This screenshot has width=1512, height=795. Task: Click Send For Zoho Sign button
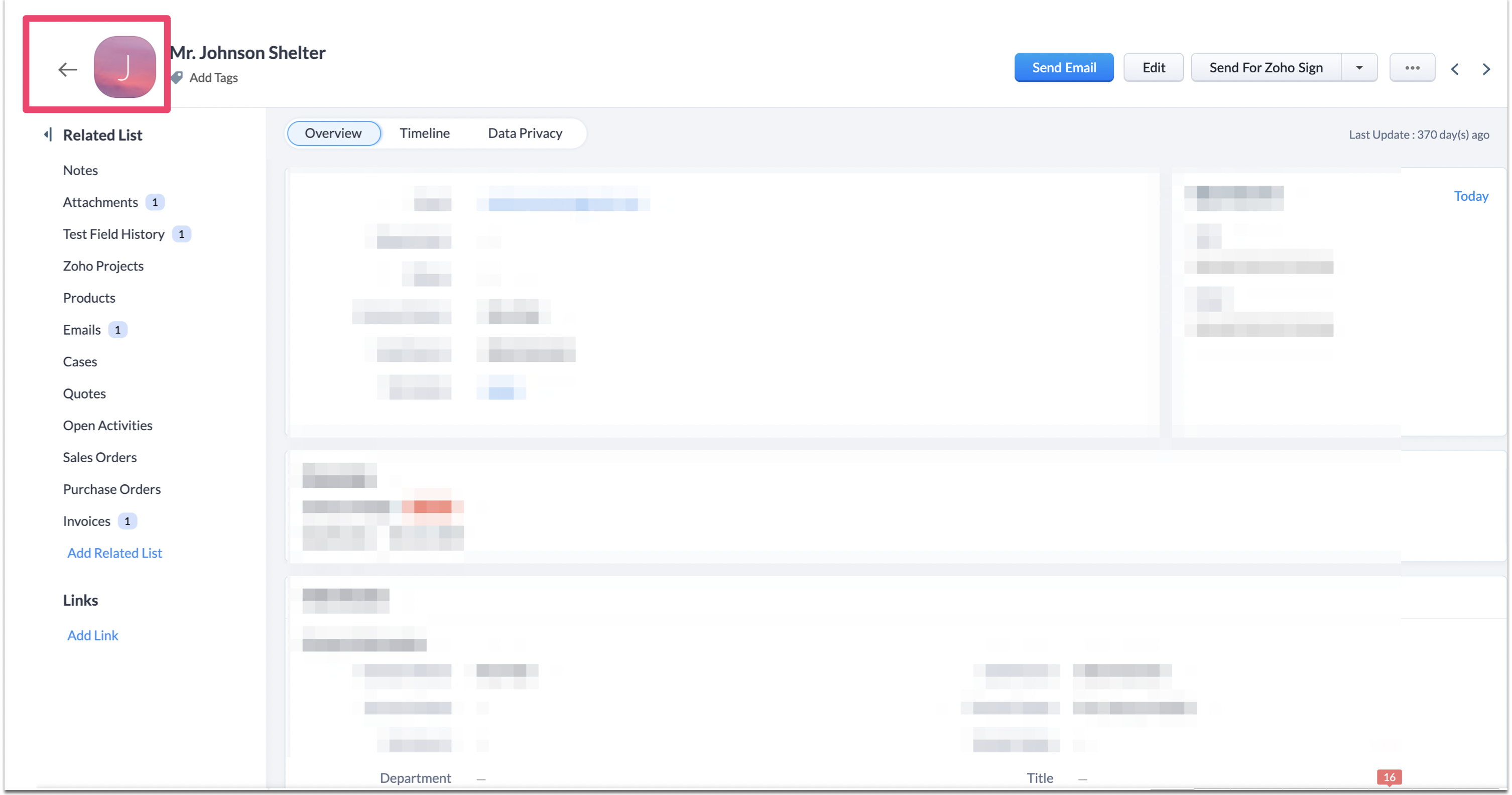(x=1266, y=67)
